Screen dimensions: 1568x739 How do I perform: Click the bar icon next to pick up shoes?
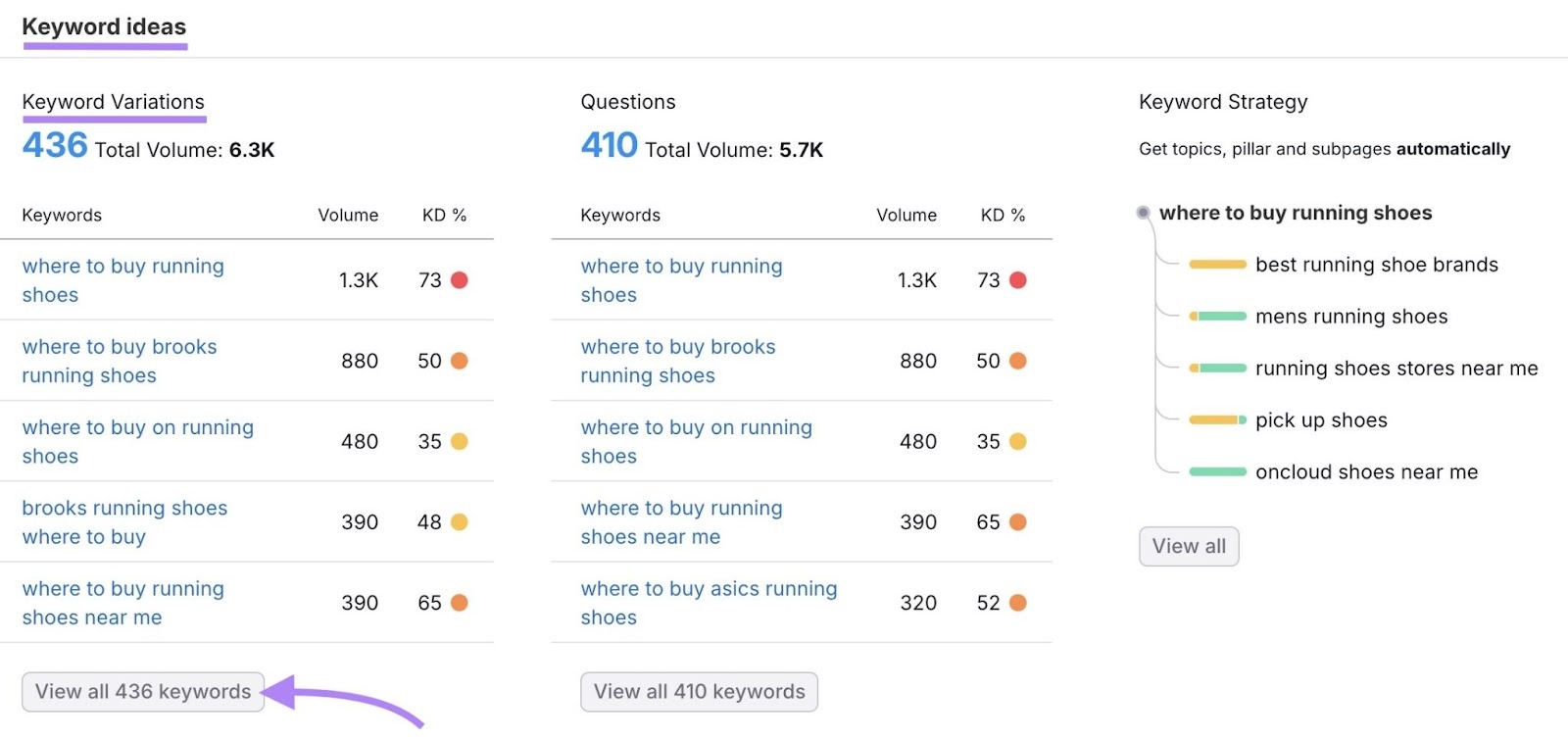1217,420
